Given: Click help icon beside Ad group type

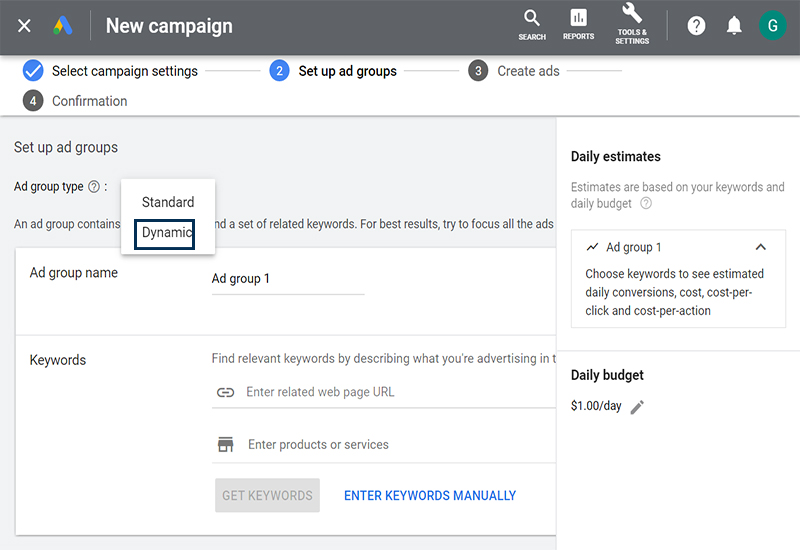Looking at the screenshot, I should tap(94, 187).
